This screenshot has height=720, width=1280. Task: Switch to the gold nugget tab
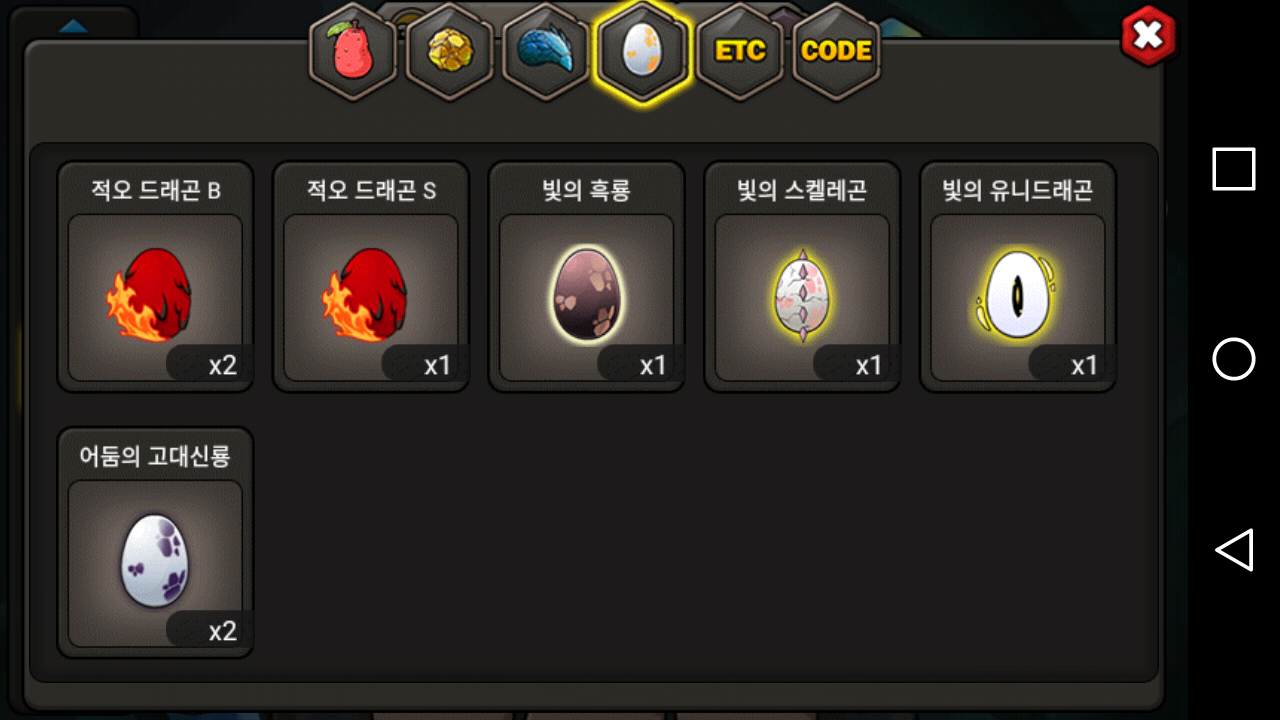[449, 52]
